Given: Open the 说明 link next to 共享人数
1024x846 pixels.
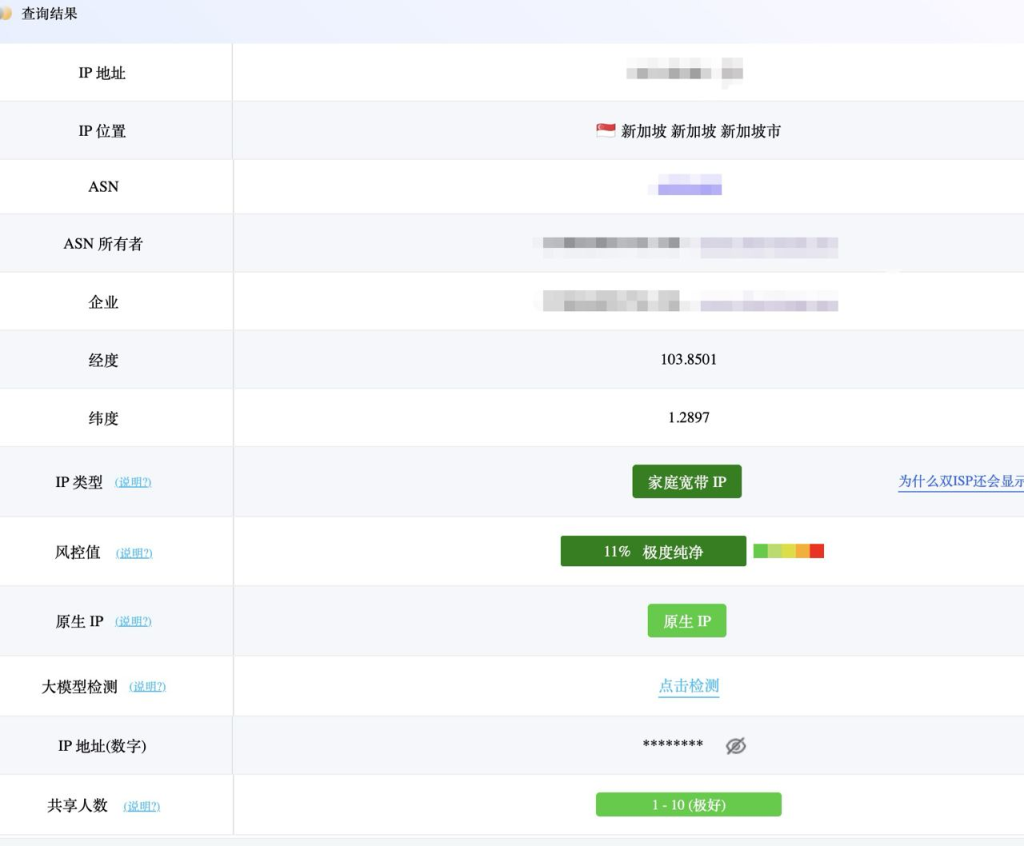Looking at the screenshot, I should (x=140, y=806).
